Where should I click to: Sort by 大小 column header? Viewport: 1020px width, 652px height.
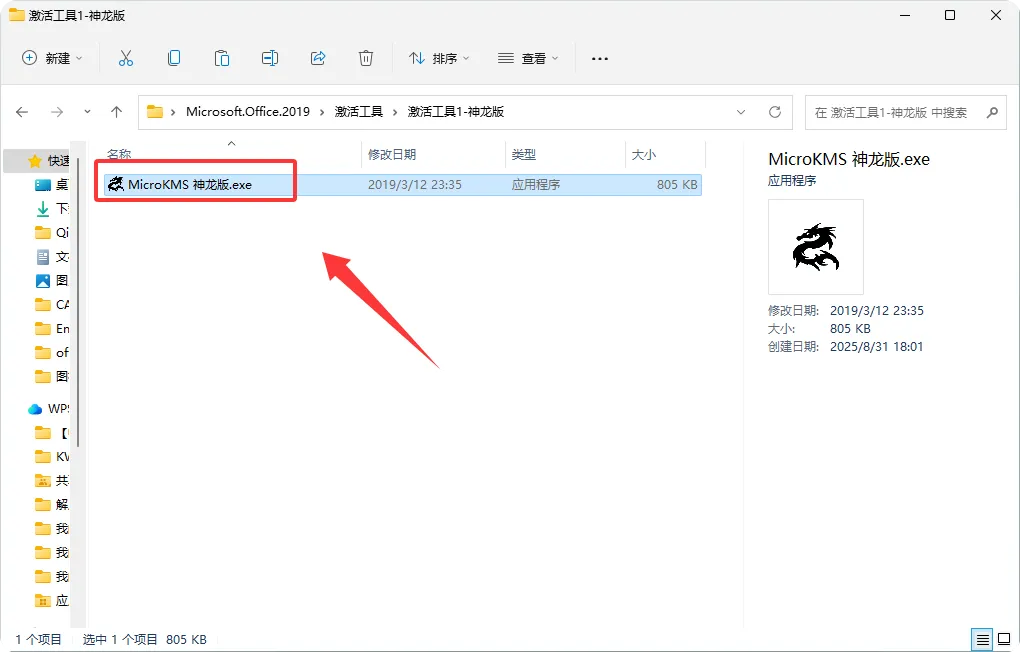pos(644,154)
